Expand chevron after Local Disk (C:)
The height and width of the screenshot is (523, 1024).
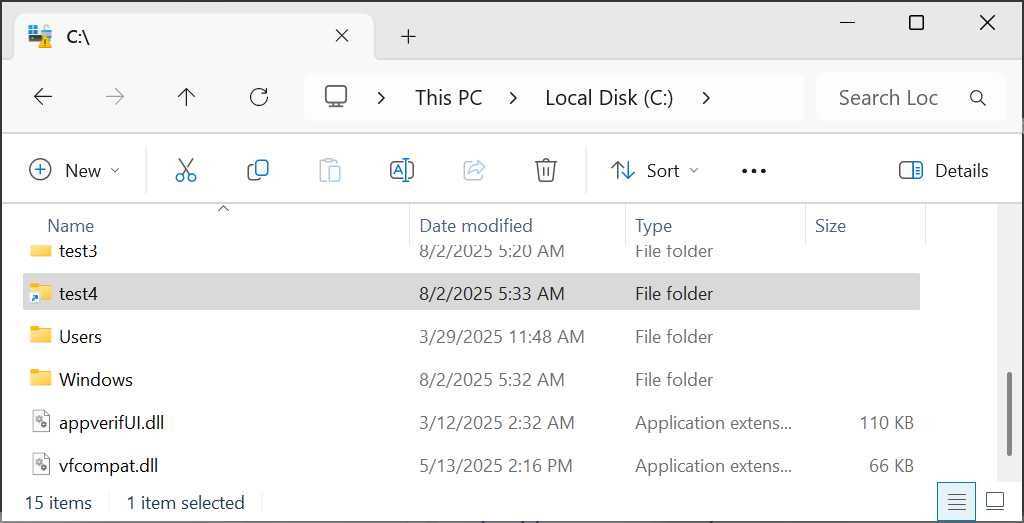coord(706,98)
